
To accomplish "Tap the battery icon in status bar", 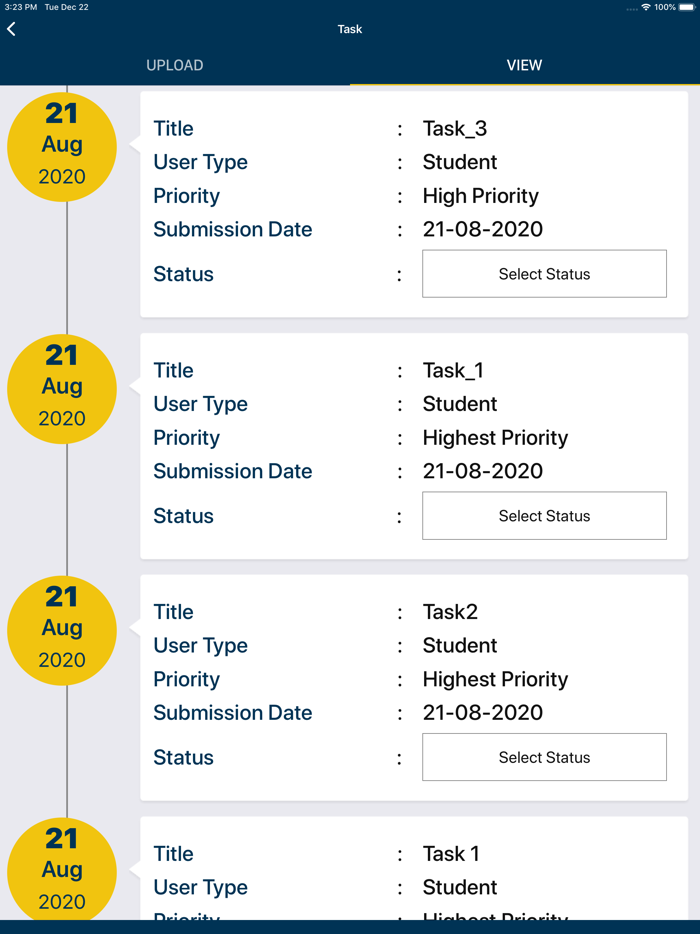I will click(x=686, y=7).
